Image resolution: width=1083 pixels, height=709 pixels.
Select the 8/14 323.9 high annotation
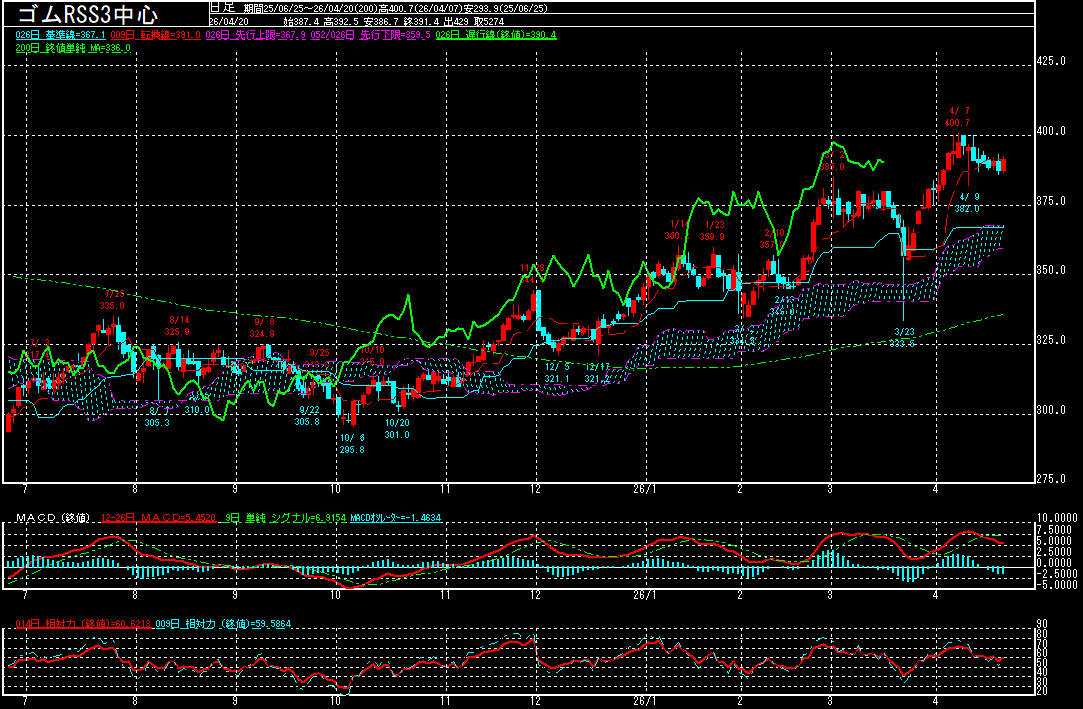point(177,325)
